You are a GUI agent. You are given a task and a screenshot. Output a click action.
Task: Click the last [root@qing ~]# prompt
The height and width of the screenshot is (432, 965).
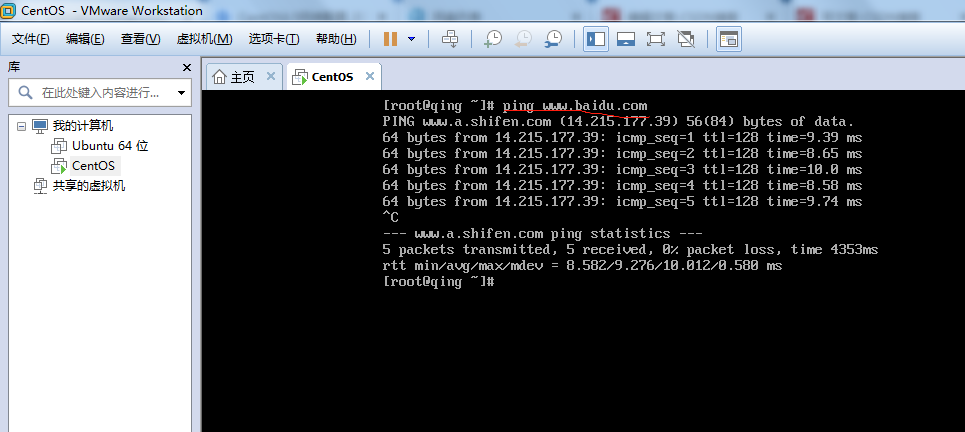click(438, 282)
